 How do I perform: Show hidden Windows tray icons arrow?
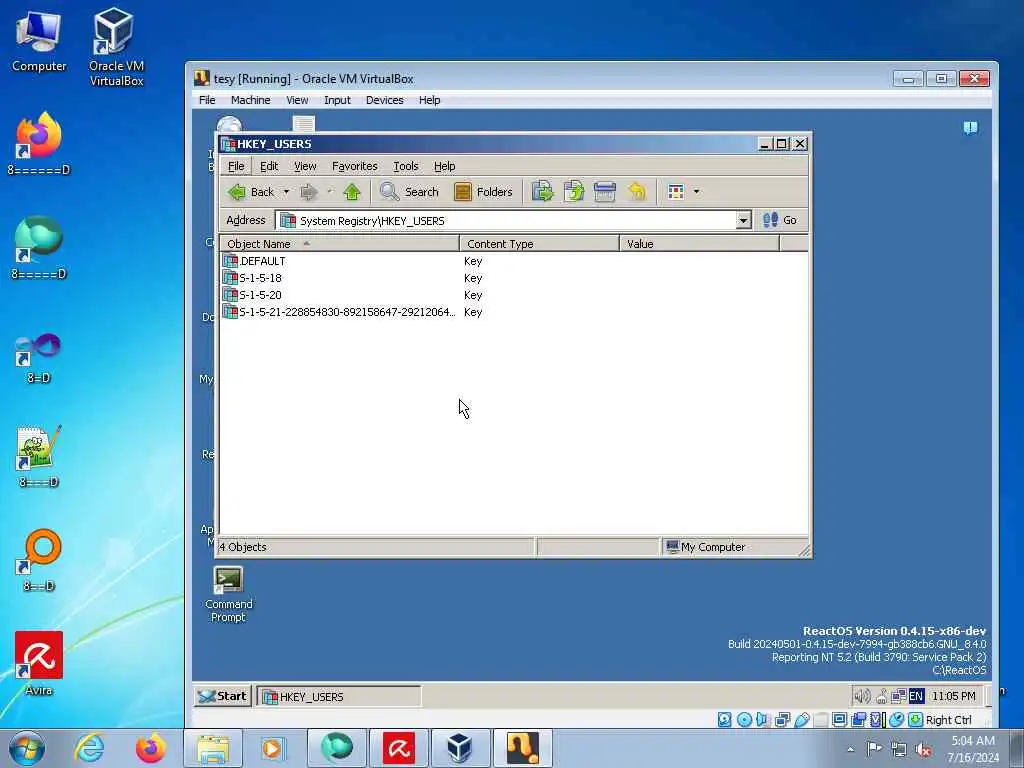click(850, 749)
